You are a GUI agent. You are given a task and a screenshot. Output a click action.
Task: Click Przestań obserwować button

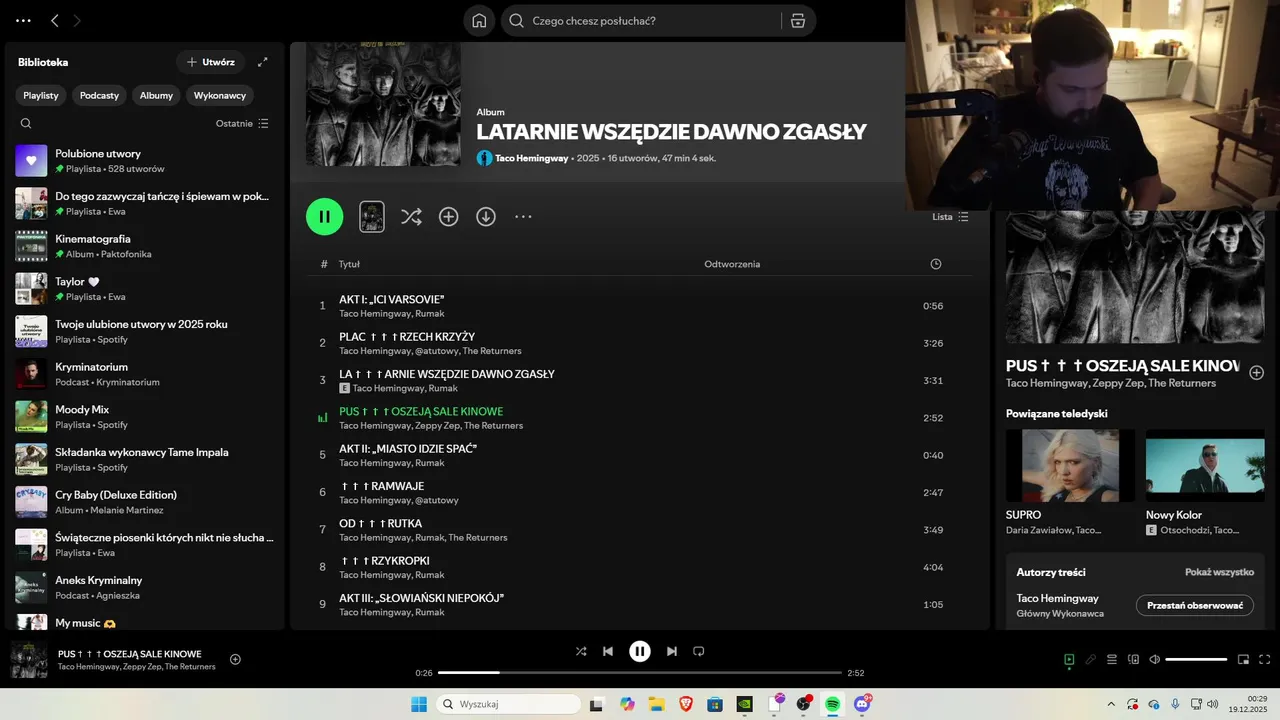tap(1195, 605)
